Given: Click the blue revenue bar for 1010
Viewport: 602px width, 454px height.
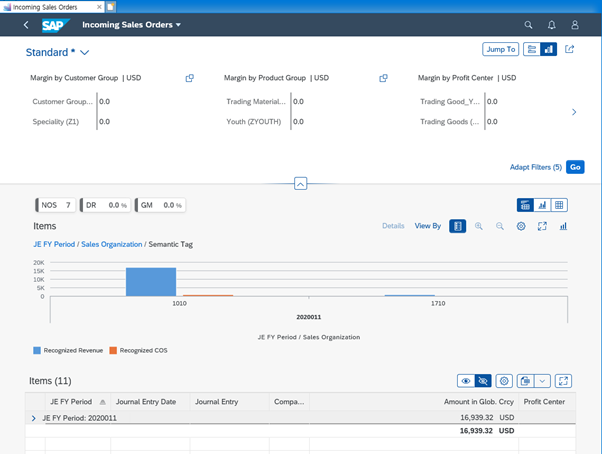Looking at the screenshot, I should click(x=151, y=282).
